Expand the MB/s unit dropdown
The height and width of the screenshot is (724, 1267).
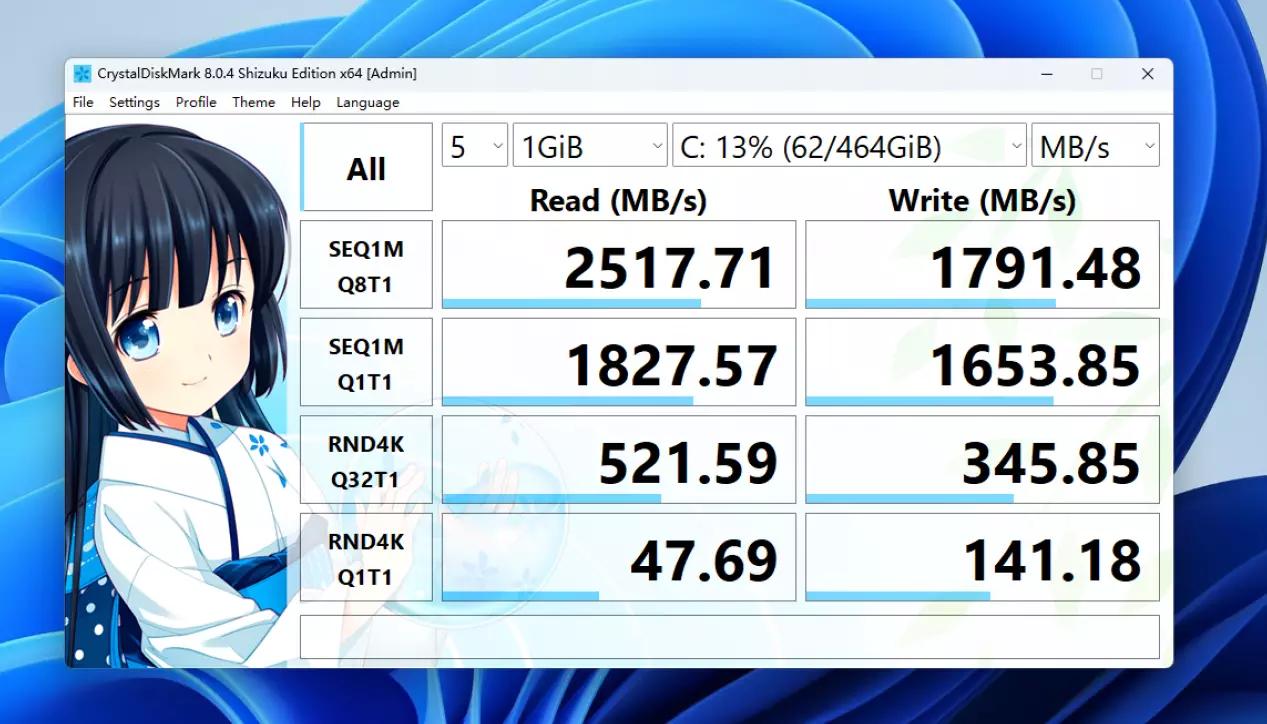coord(1095,147)
